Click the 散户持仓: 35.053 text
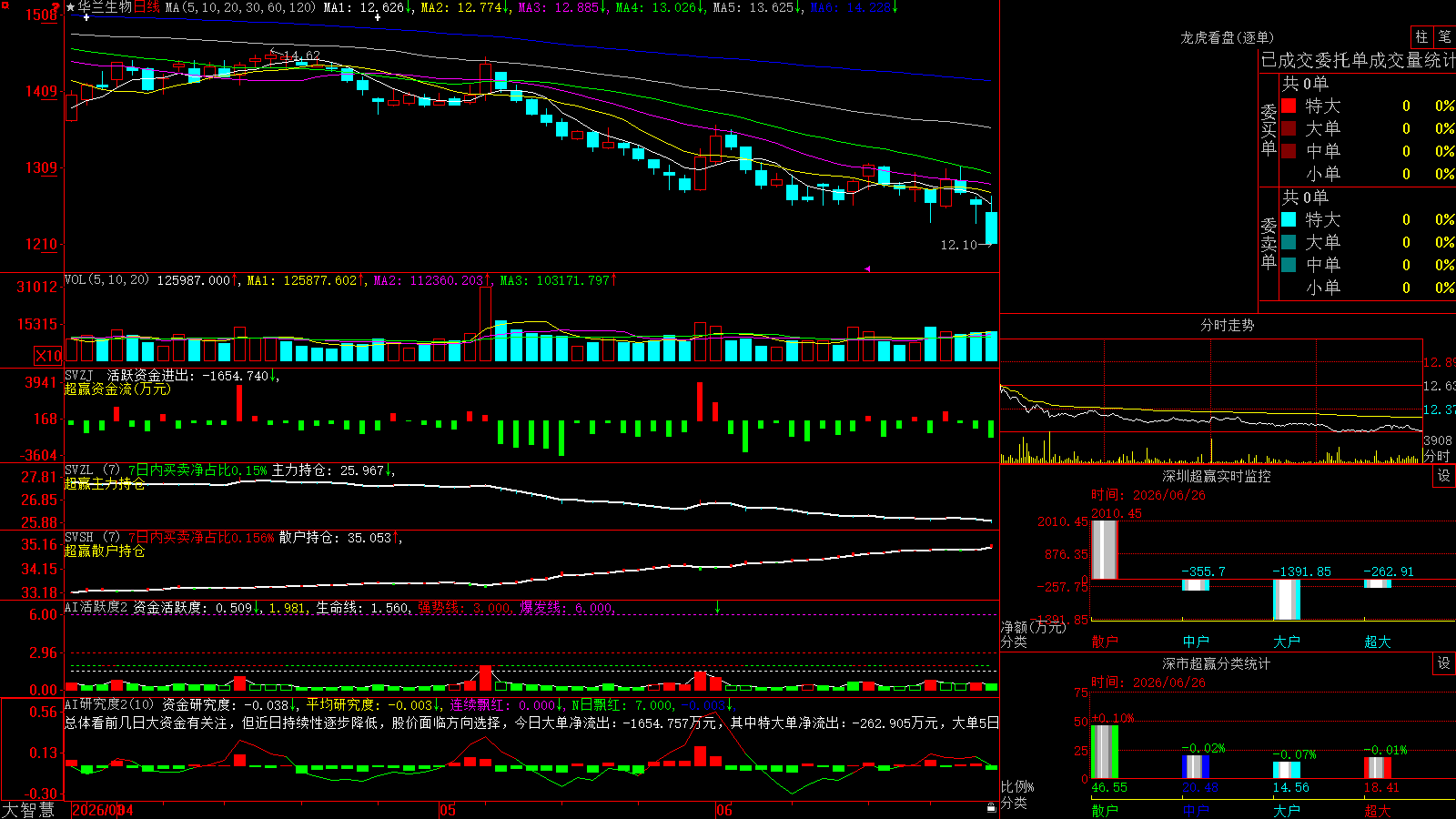Viewport: 1456px width, 819px height. (x=336, y=538)
